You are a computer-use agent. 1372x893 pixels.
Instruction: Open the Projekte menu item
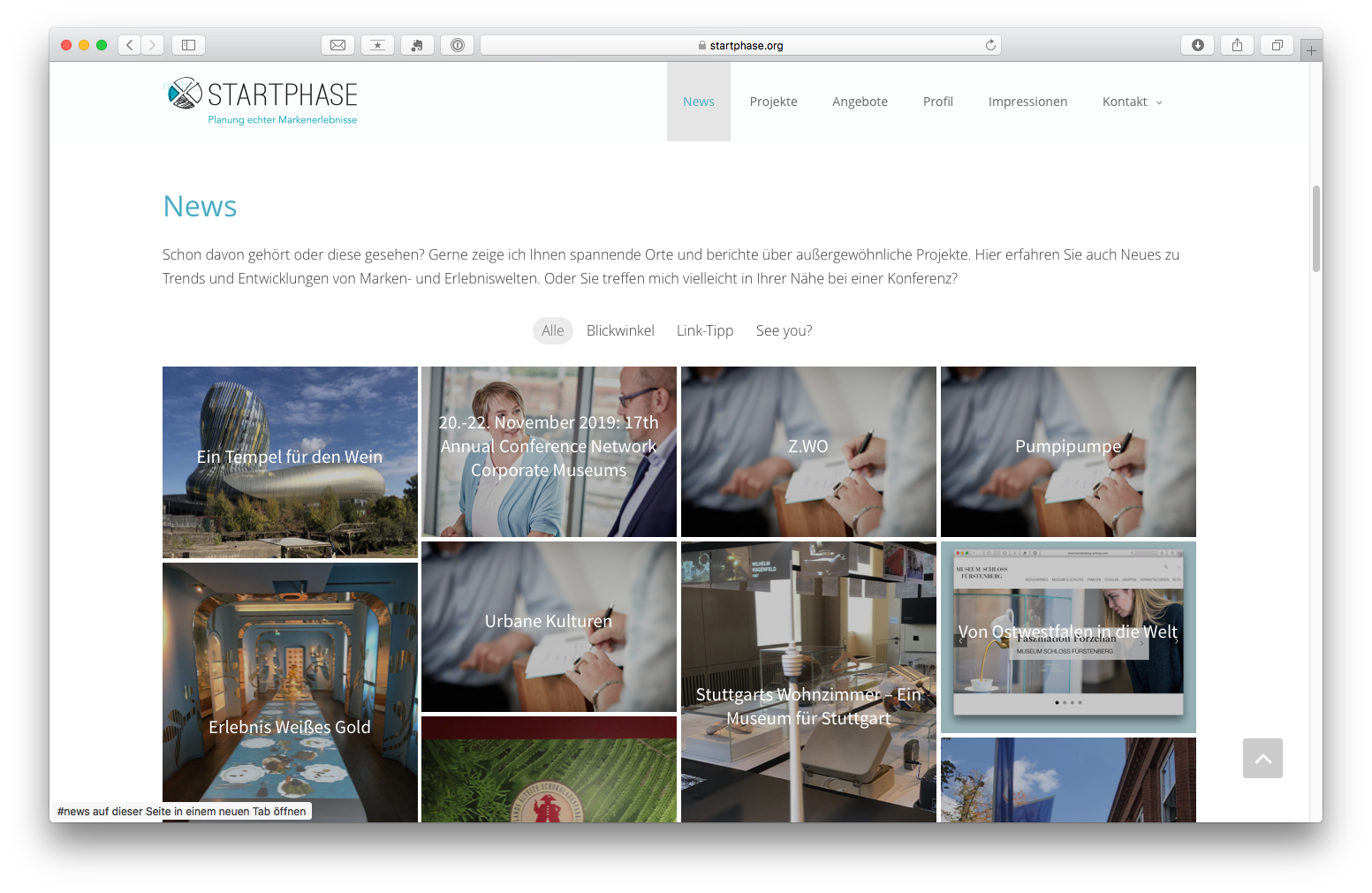774,102
